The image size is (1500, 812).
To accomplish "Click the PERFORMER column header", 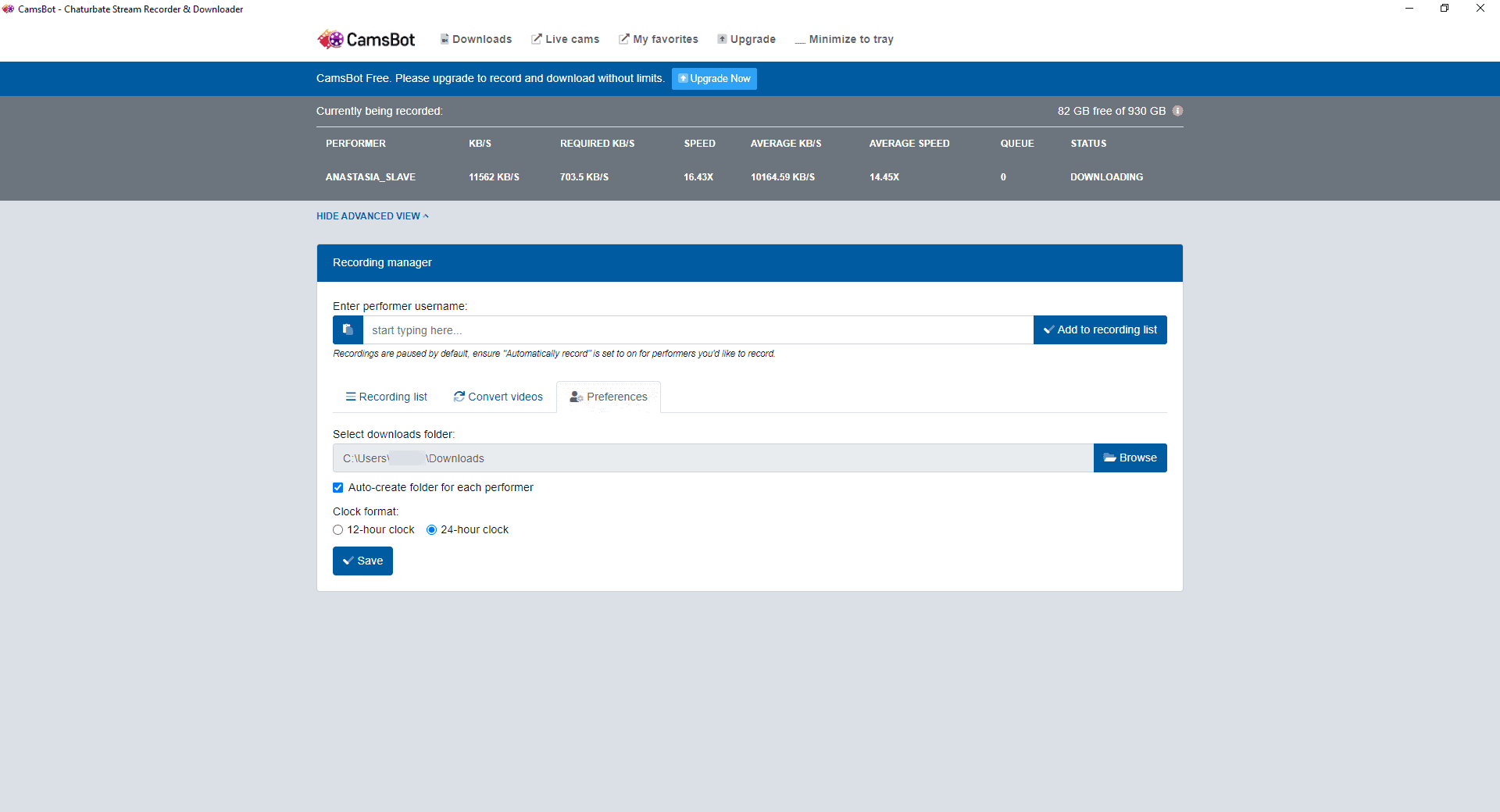I will click(355, 144).
